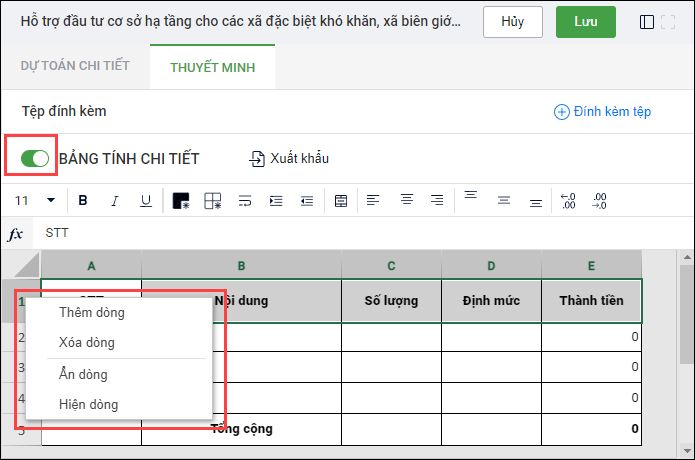Viewport: 695px width, 460px height.
Task: Apply italic formatting
Action: [x=114, y=201]
